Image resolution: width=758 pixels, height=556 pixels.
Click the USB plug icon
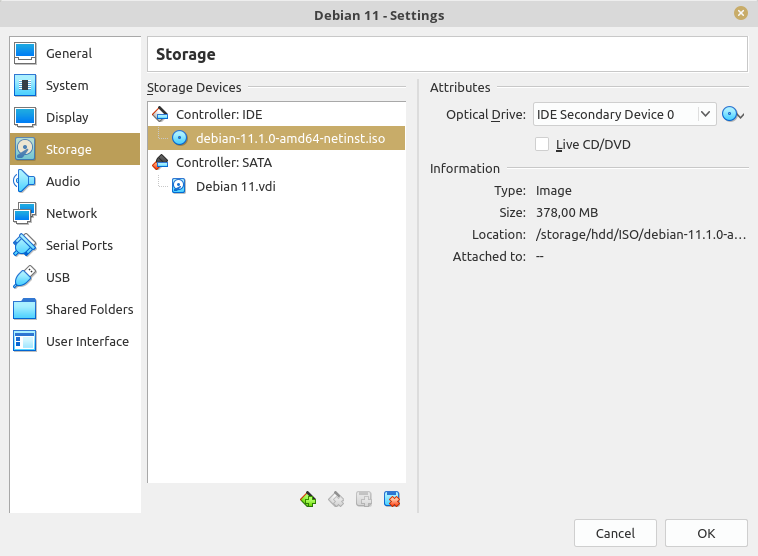click(x=25, y=277)
